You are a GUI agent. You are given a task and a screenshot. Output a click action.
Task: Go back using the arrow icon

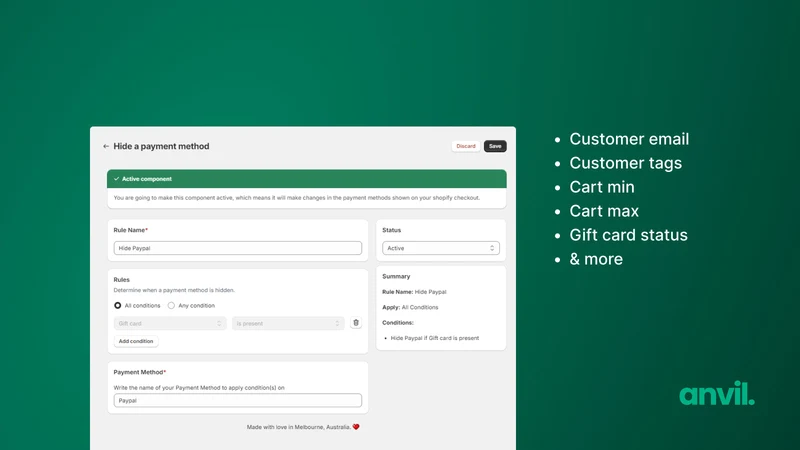point(106,146)
